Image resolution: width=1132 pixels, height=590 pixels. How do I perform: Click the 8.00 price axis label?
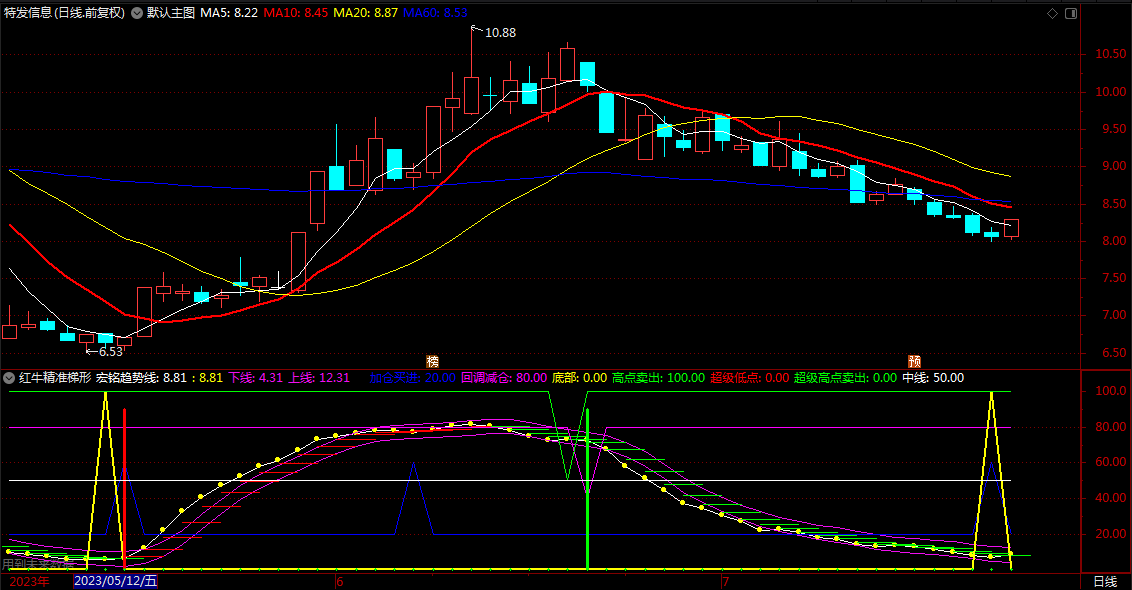1114,241
